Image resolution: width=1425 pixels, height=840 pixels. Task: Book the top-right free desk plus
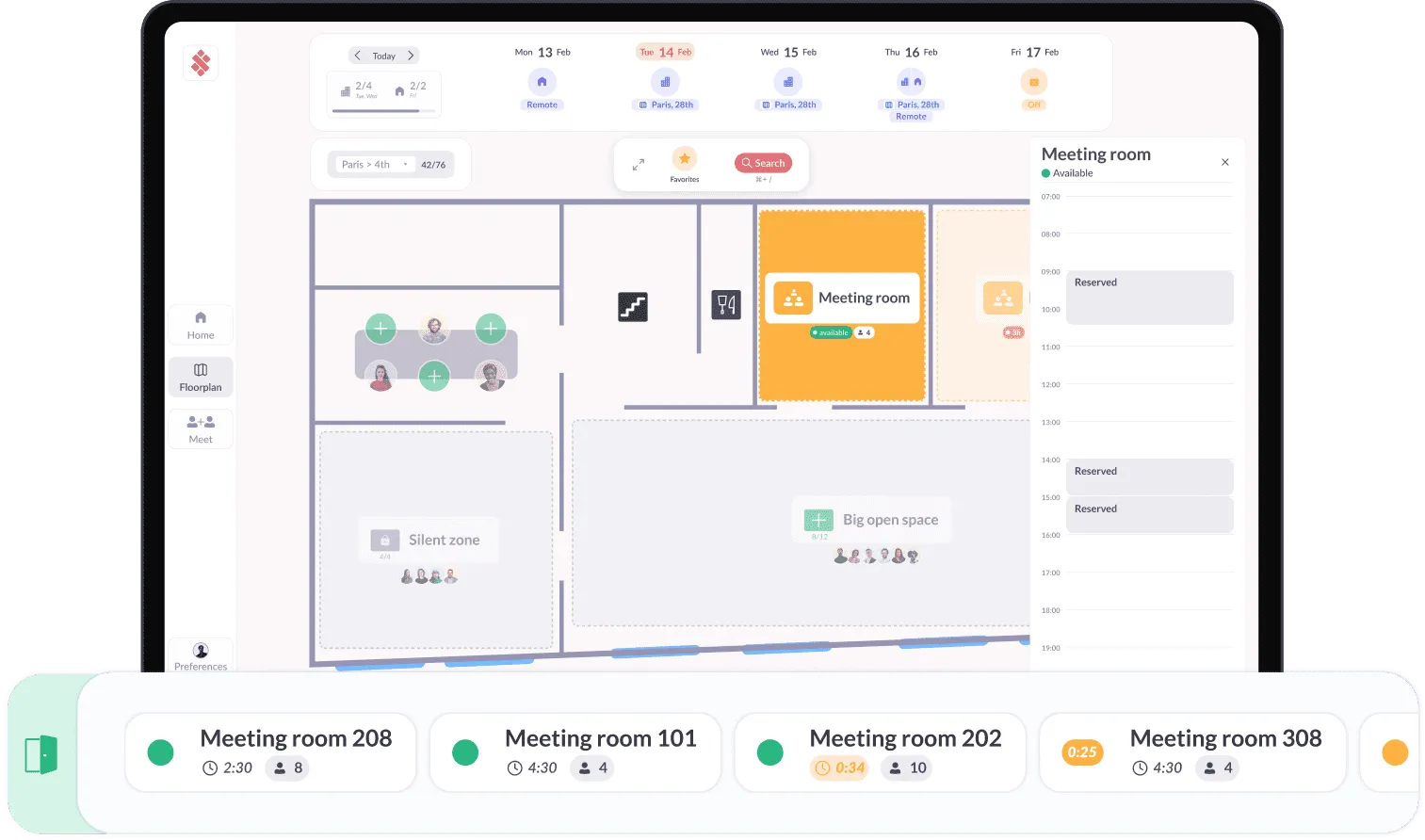pos(491,329)
